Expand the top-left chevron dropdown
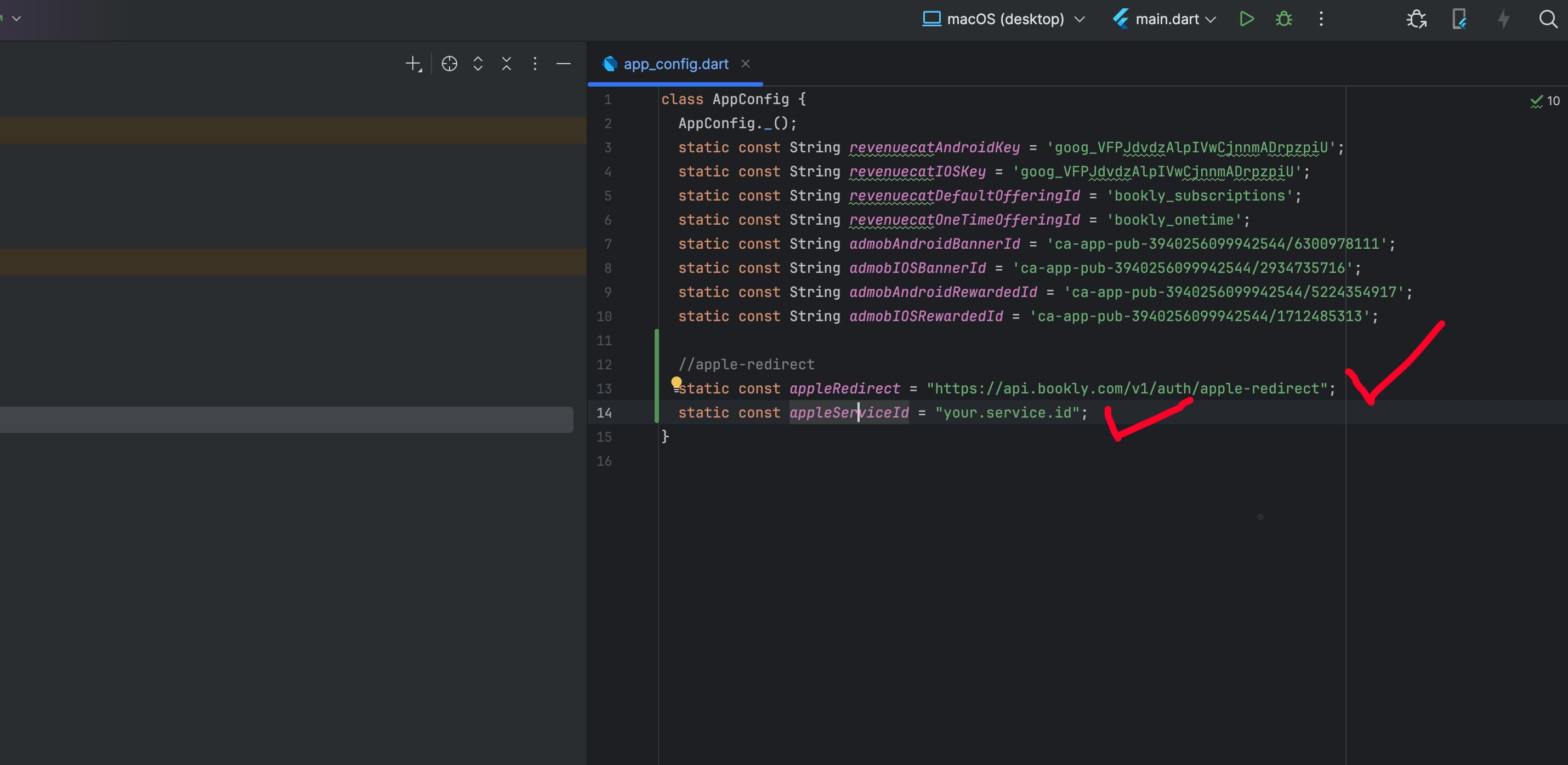This screenshot has width=1568, height=765. [x=16, y=18]
